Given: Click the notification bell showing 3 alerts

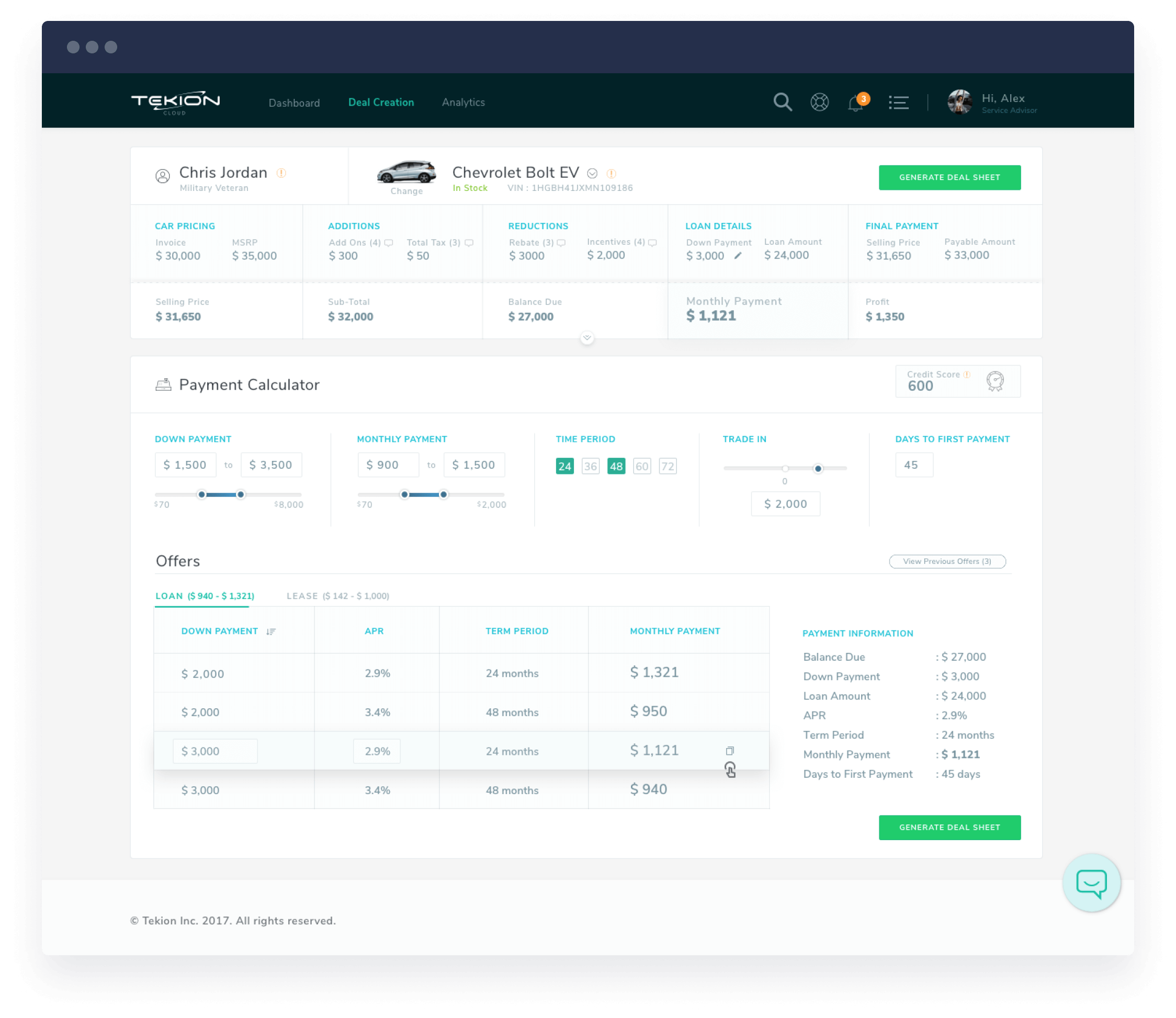Looking at the screenshot, I should (855, 103).
